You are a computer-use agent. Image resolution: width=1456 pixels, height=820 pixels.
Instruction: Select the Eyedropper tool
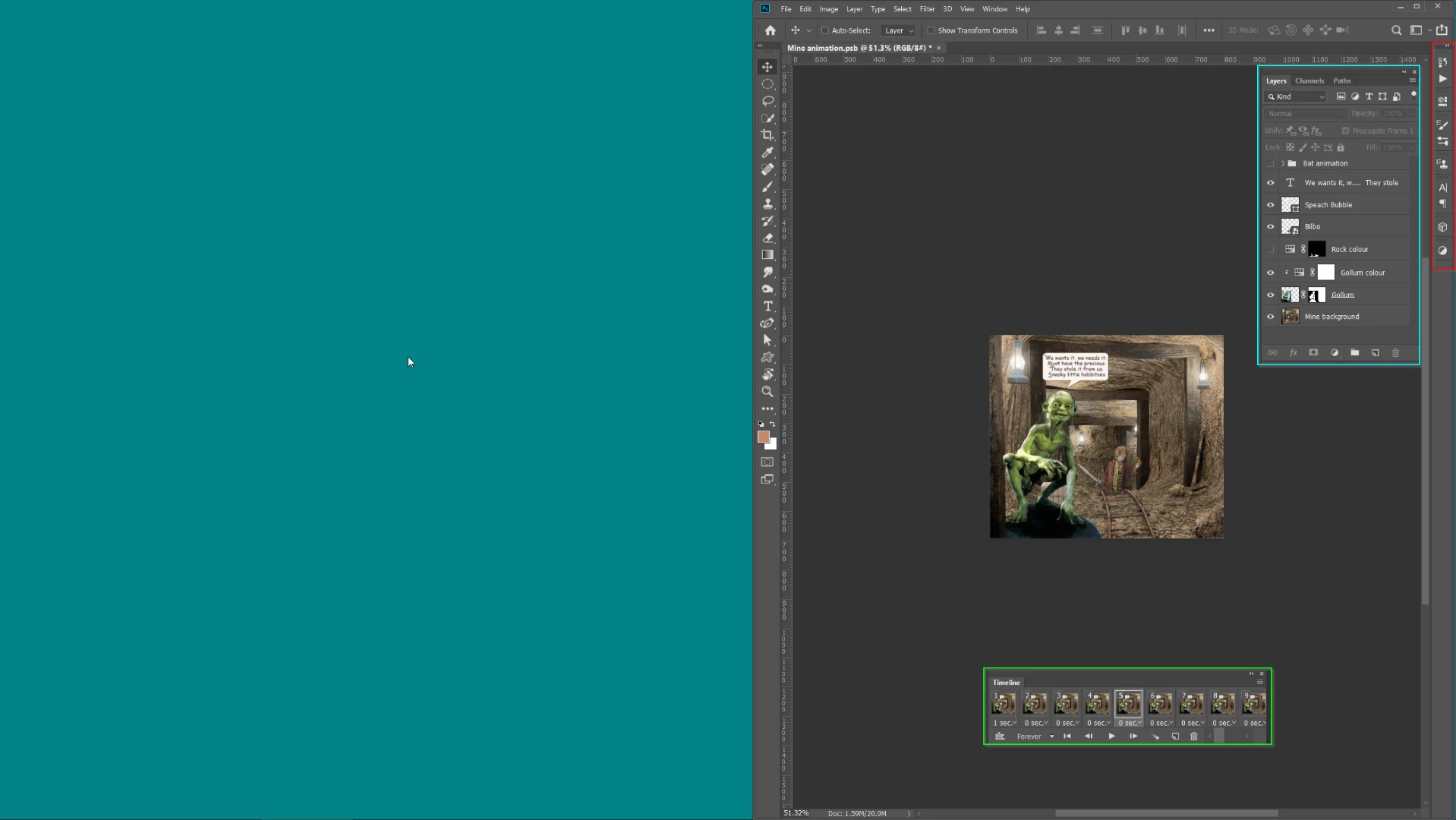pos(767,153)
